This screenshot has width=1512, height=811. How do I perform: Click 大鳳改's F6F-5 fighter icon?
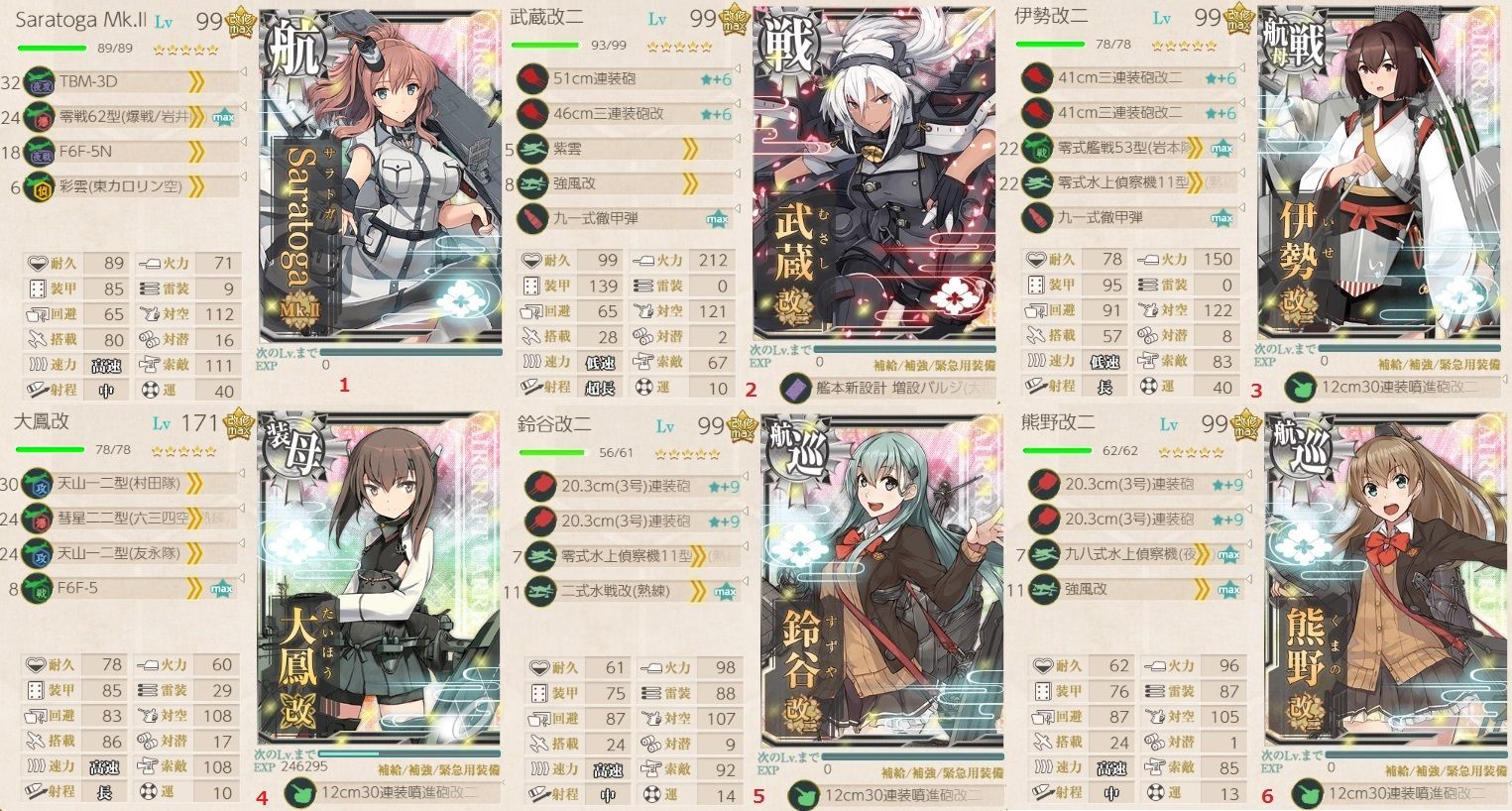point(38,588)
